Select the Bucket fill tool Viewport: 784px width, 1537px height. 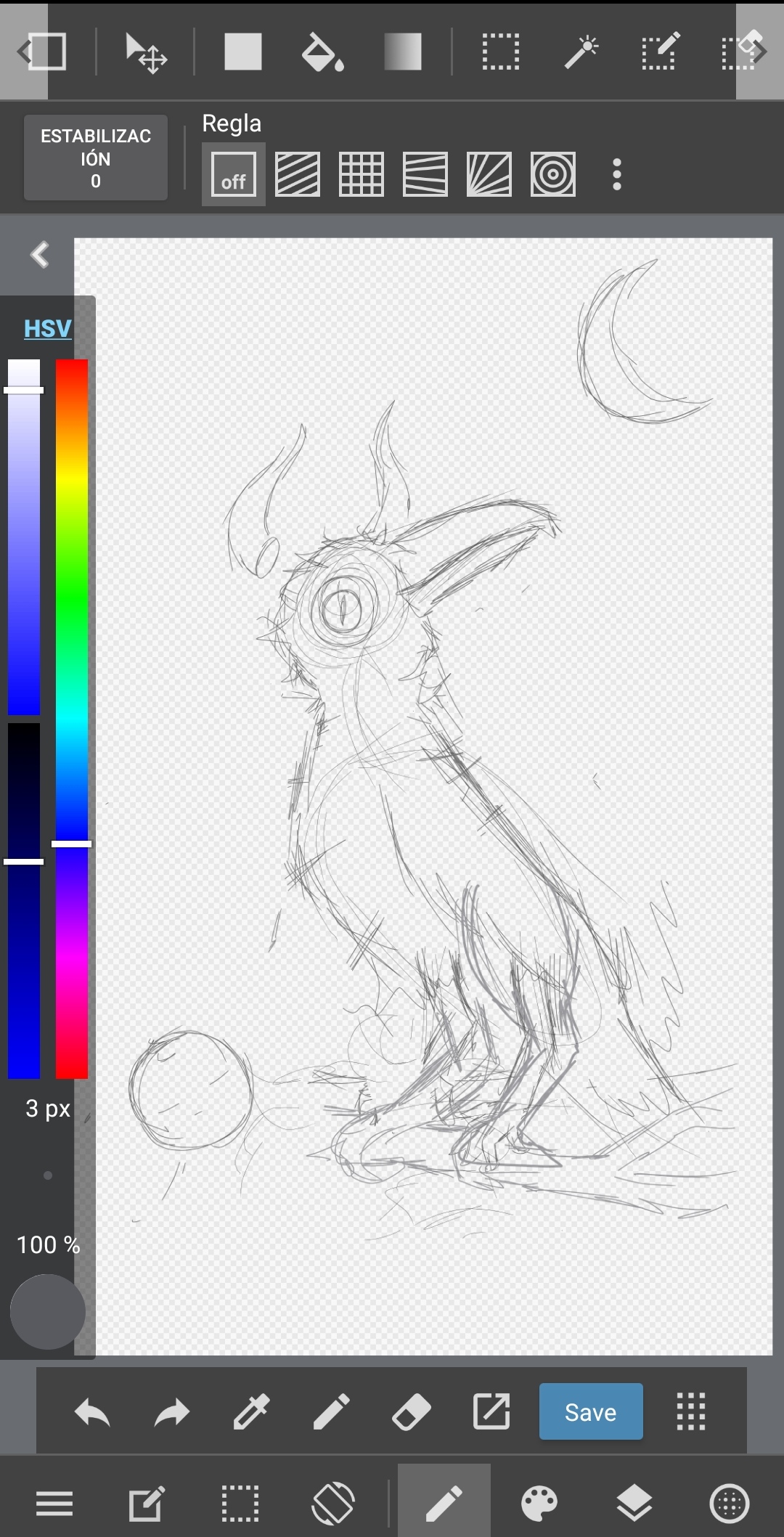coord(322,52)
